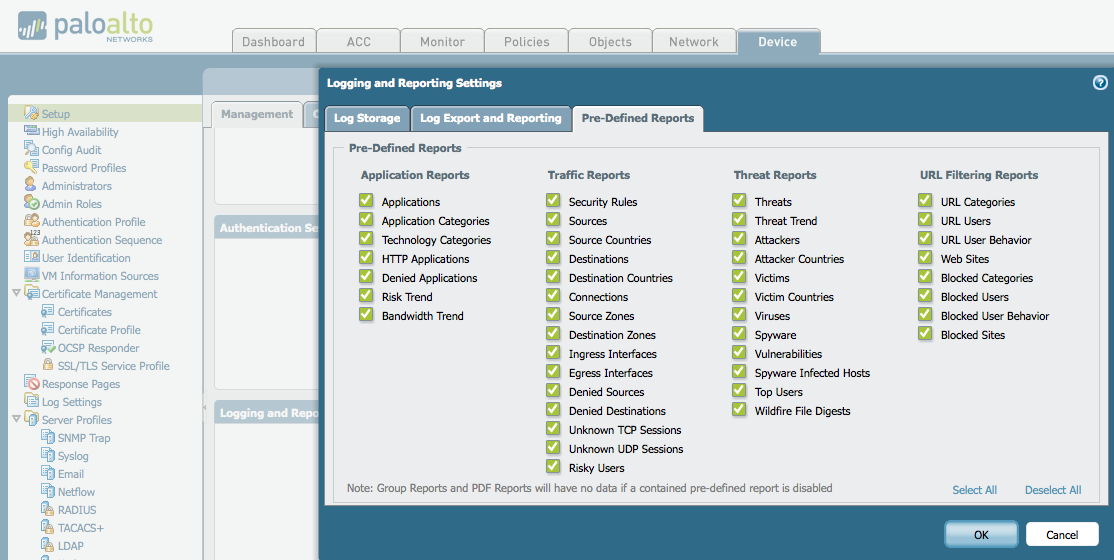Open the Network main tab
Image resolution: width=1114 pixels, height=560 pixels.
(694, 41)
